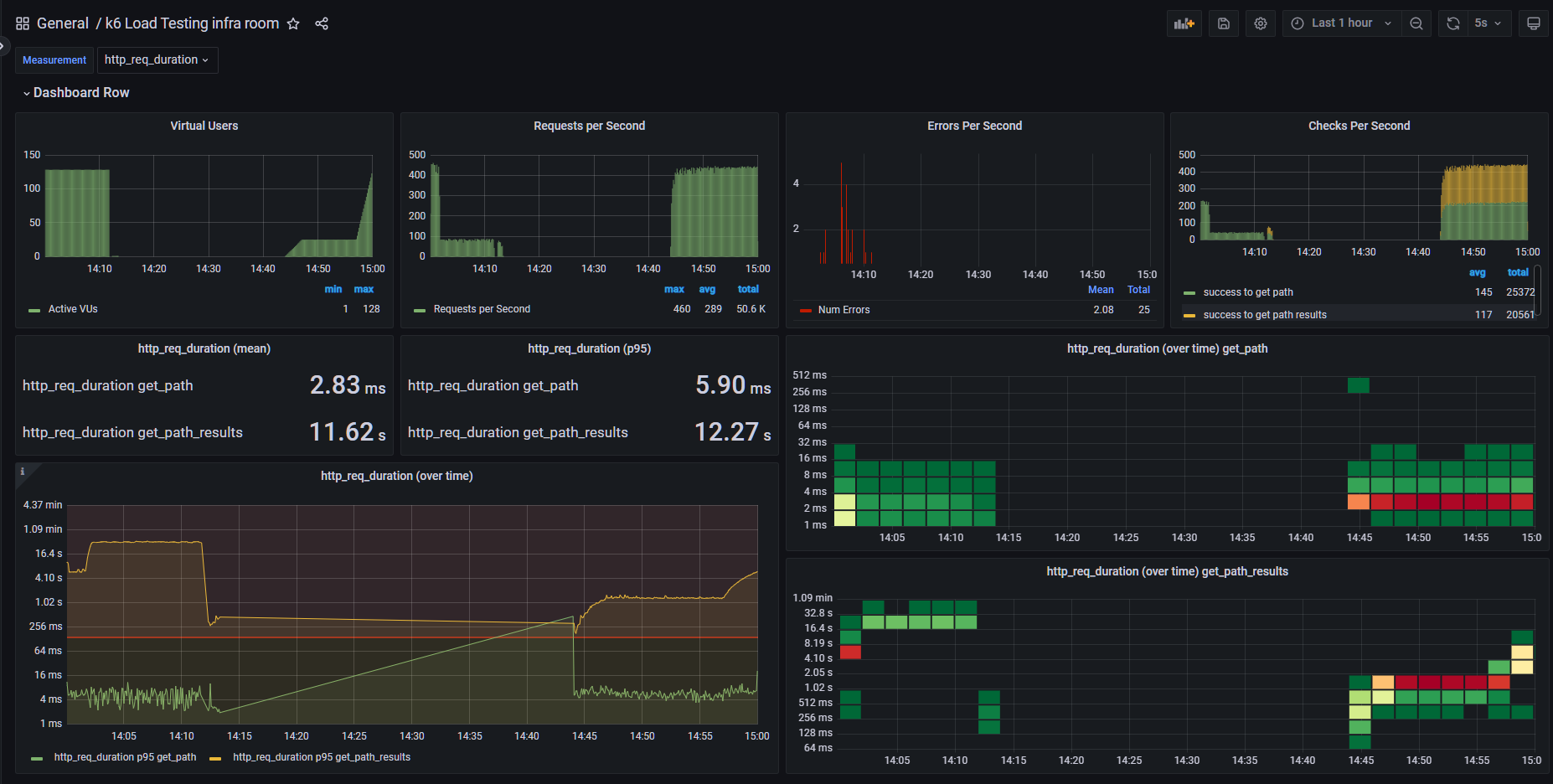Collapse the Dashboard Row section
Viewport: 1553px width, 784px height.
[75, 93]
